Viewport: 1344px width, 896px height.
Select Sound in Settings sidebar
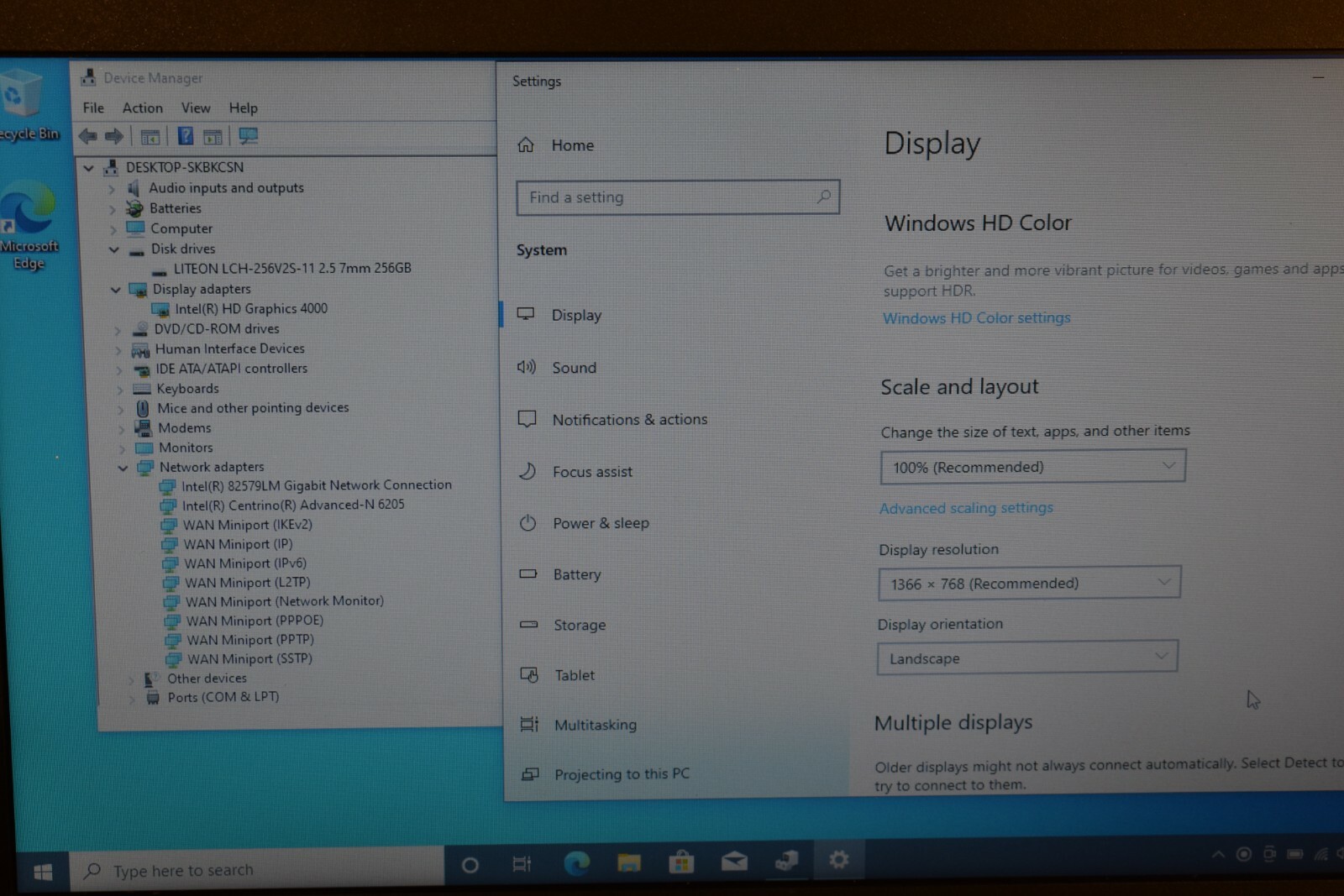pyautogui.click(x=574, y=368)
